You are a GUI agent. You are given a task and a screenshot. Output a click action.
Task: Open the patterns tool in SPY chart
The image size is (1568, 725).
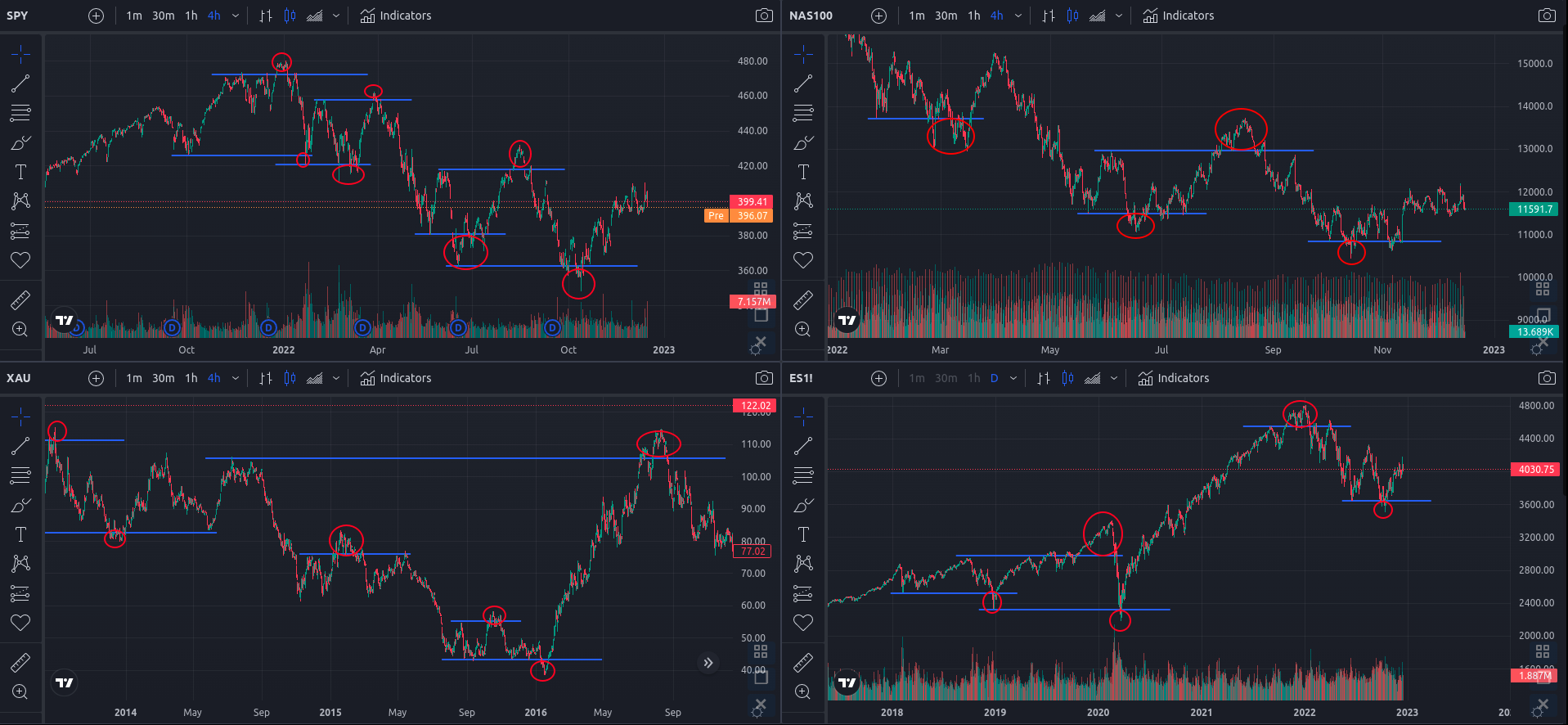coord(20,201)
